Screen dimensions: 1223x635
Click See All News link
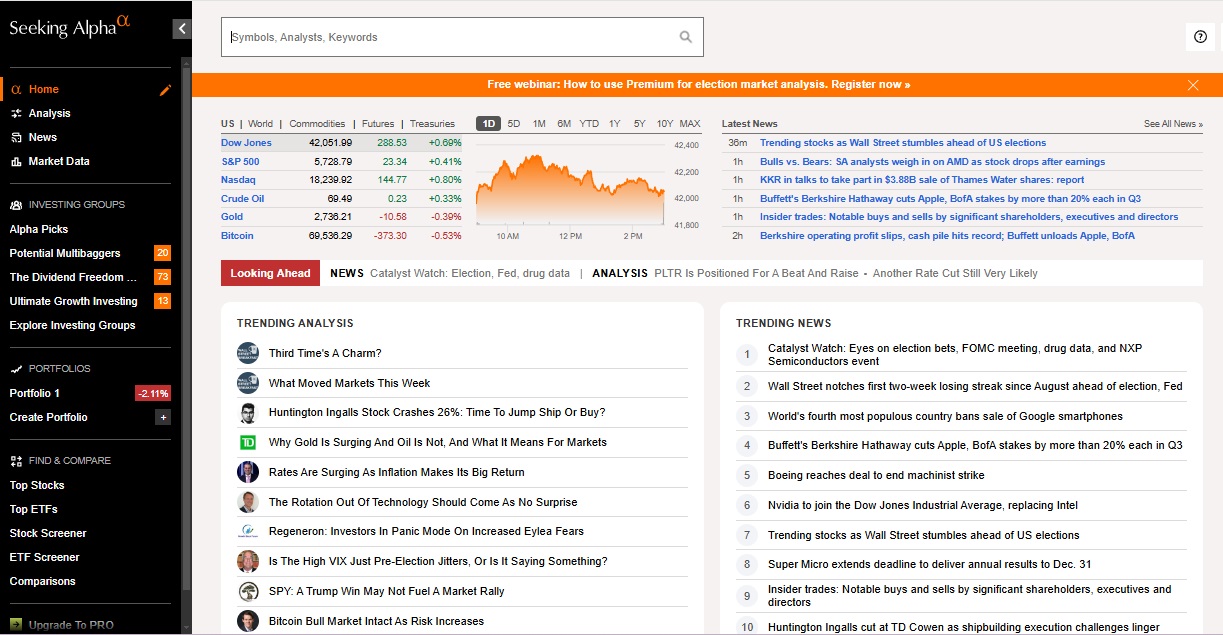click(1171, 123)
